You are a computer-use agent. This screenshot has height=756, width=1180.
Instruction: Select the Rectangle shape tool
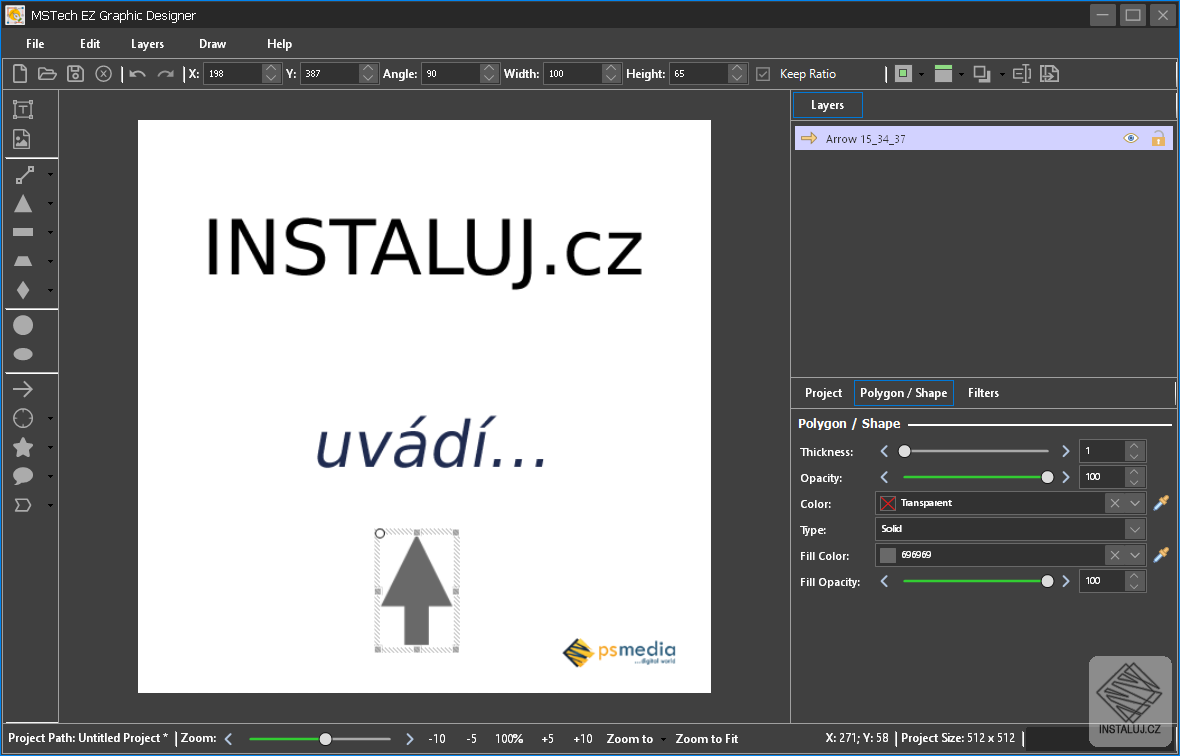(x=23, y=232)
